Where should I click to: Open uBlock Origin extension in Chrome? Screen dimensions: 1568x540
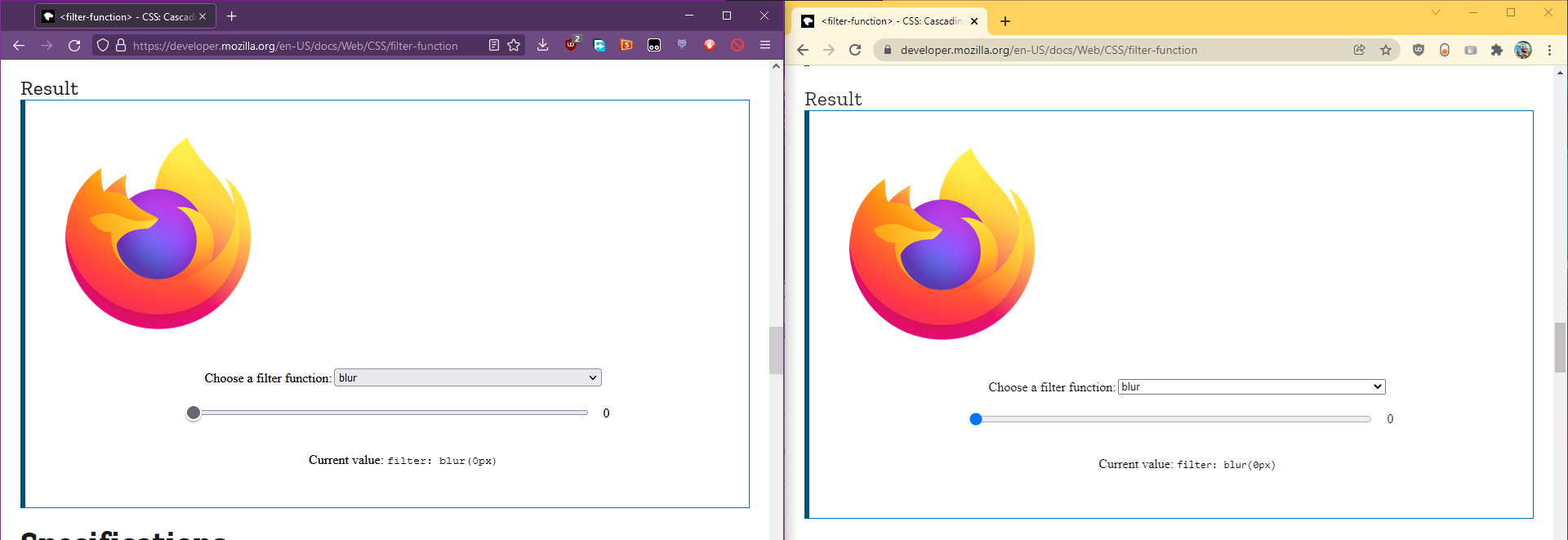point(1419,50)
